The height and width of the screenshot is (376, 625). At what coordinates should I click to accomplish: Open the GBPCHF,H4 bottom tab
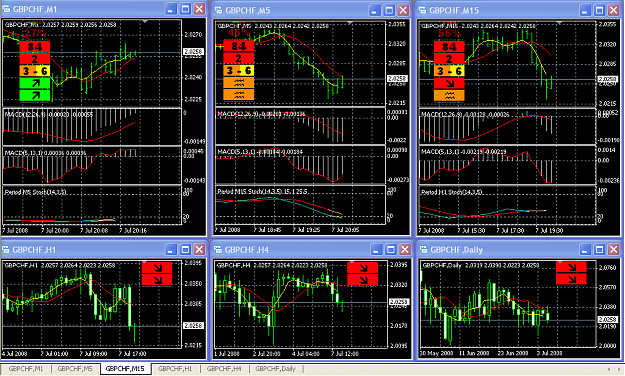pyautogui.click(x=224, y=369)
